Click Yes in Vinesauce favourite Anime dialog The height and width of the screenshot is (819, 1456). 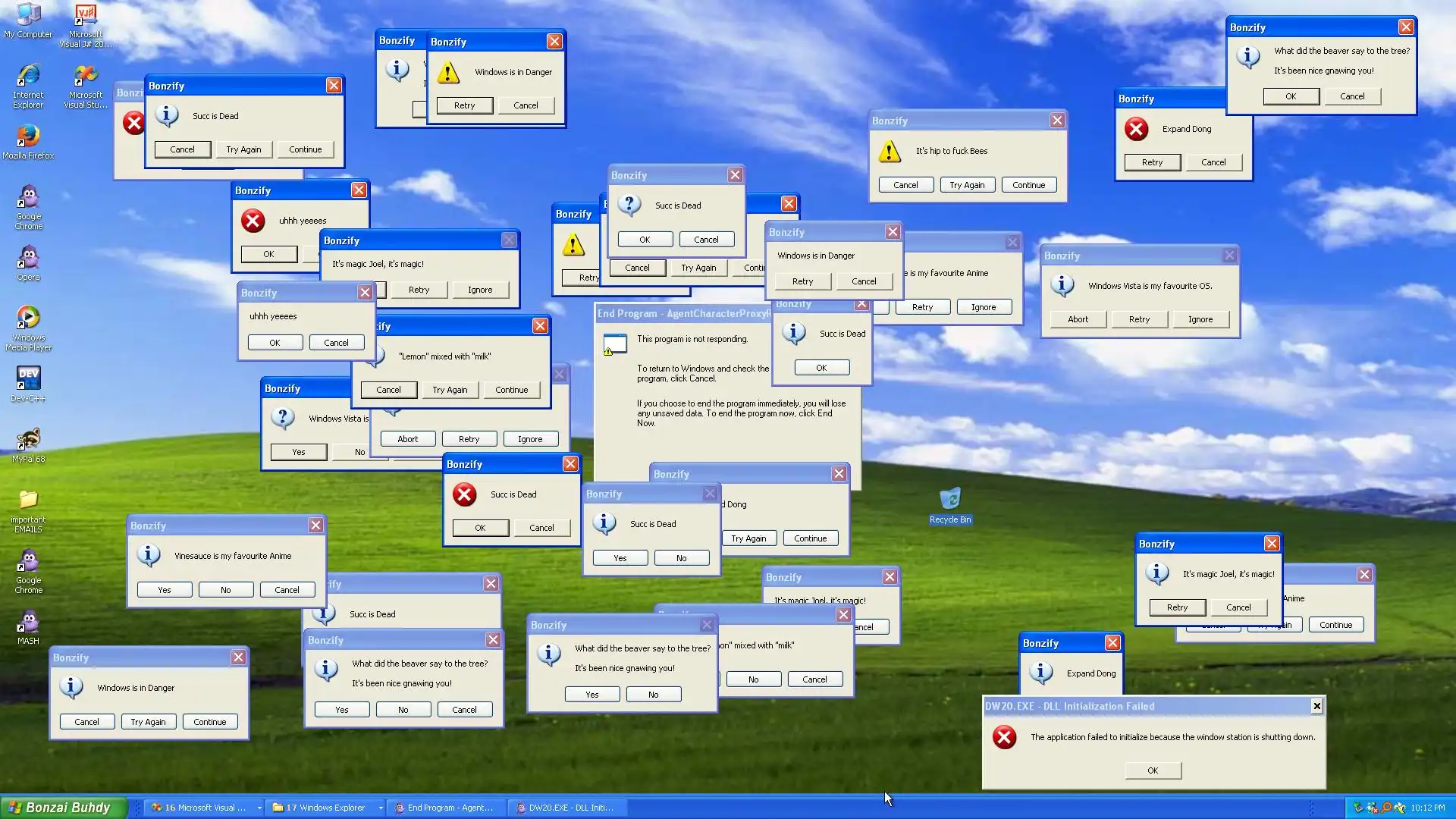pyautogui.click(x=165, y=590)
